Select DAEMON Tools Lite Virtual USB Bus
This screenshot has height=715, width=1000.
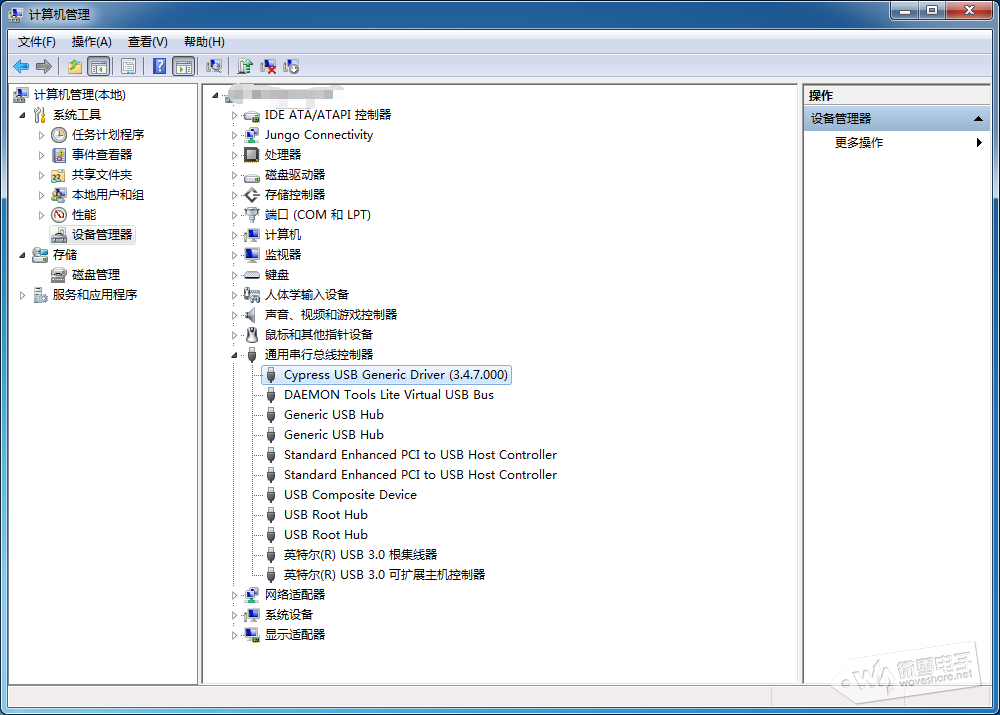coord(388,395)
